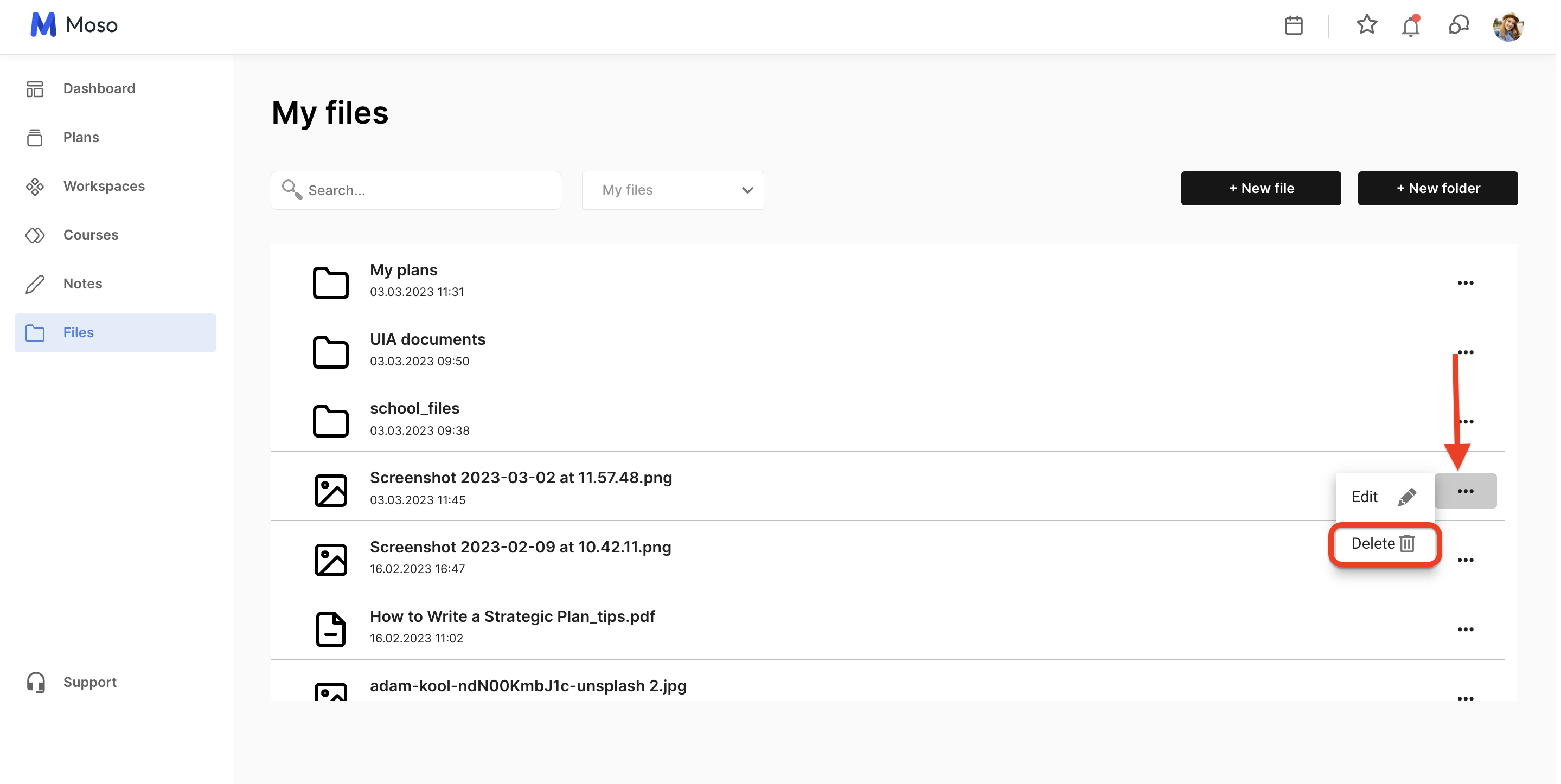Image resolution: width=1561 pixels, height=784 pixels.
Task: Open the My plans folder icon
Action: click(330, 282)
